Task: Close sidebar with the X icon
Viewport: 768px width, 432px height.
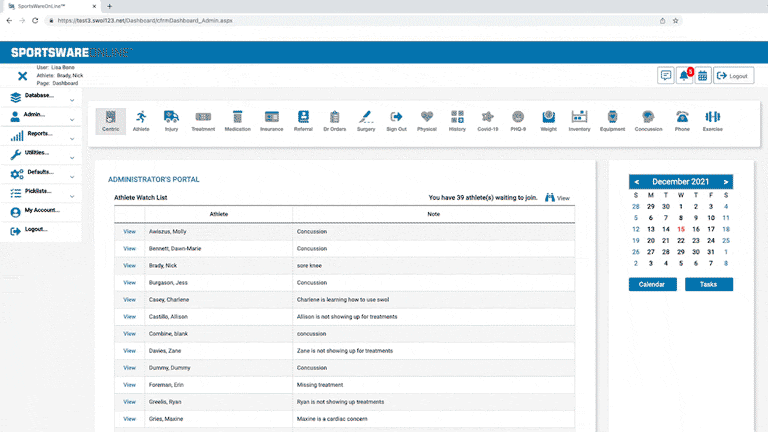Action: coord(23,76)
